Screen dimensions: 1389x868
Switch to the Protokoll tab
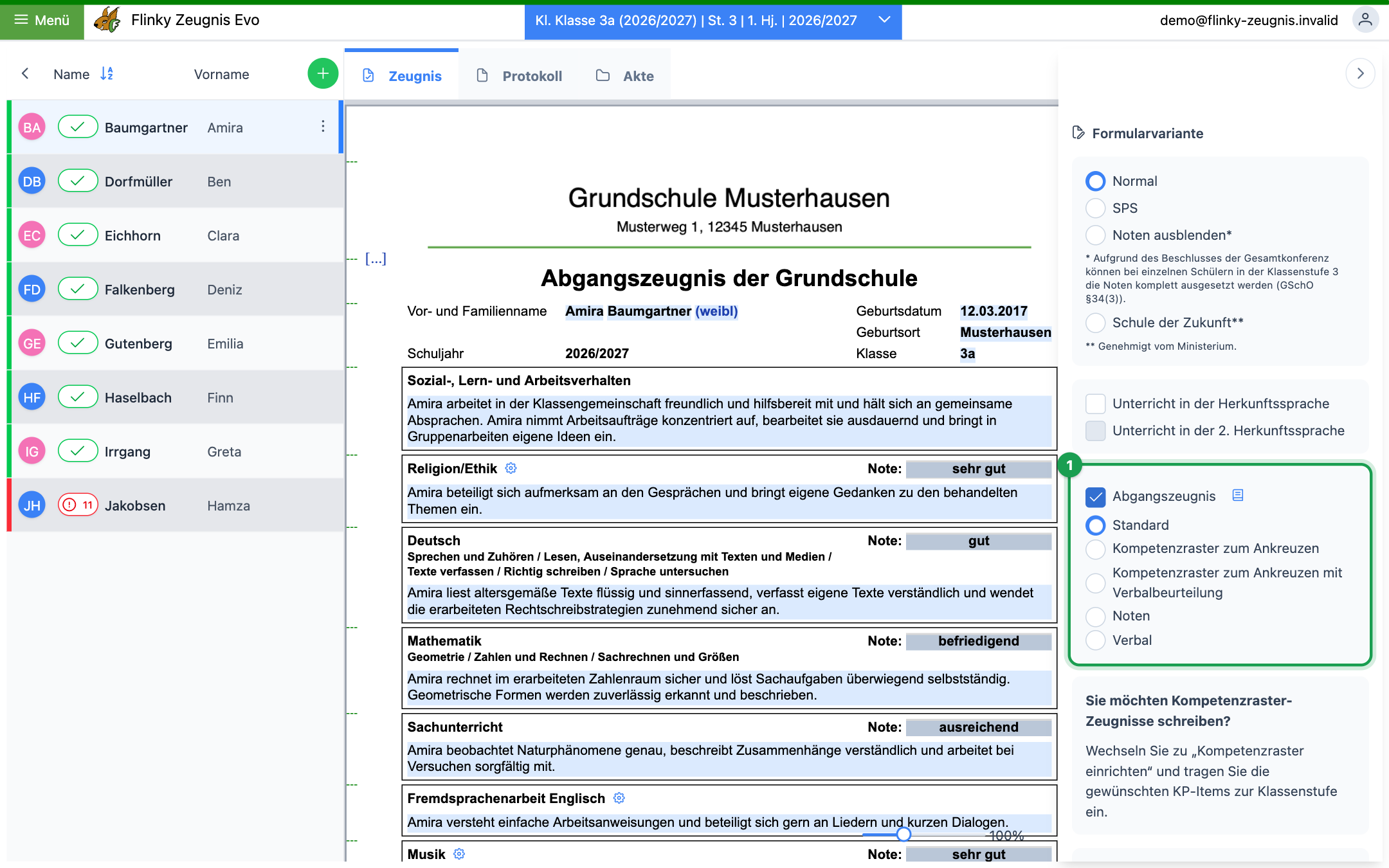pos(520,76)
